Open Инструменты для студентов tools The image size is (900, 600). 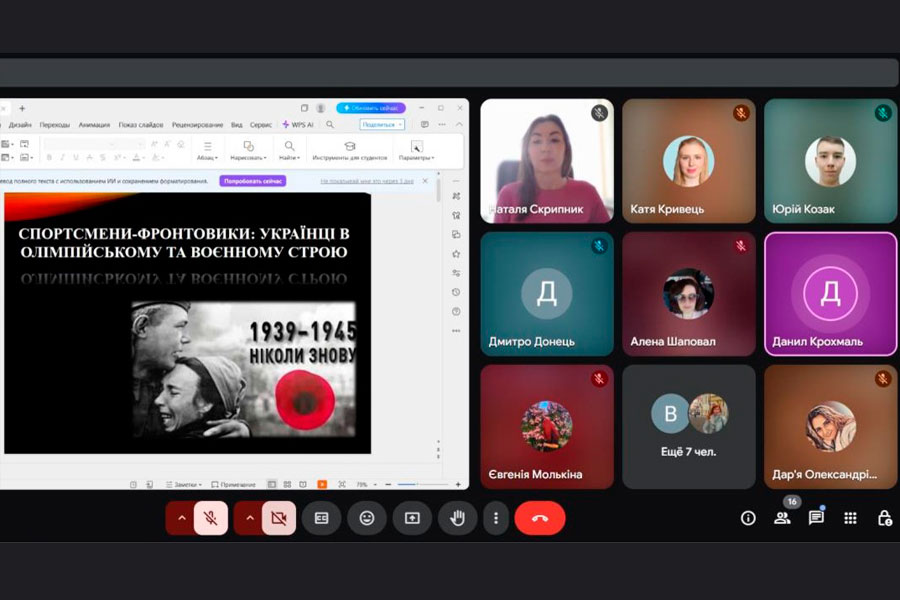[x=350, y=151]
